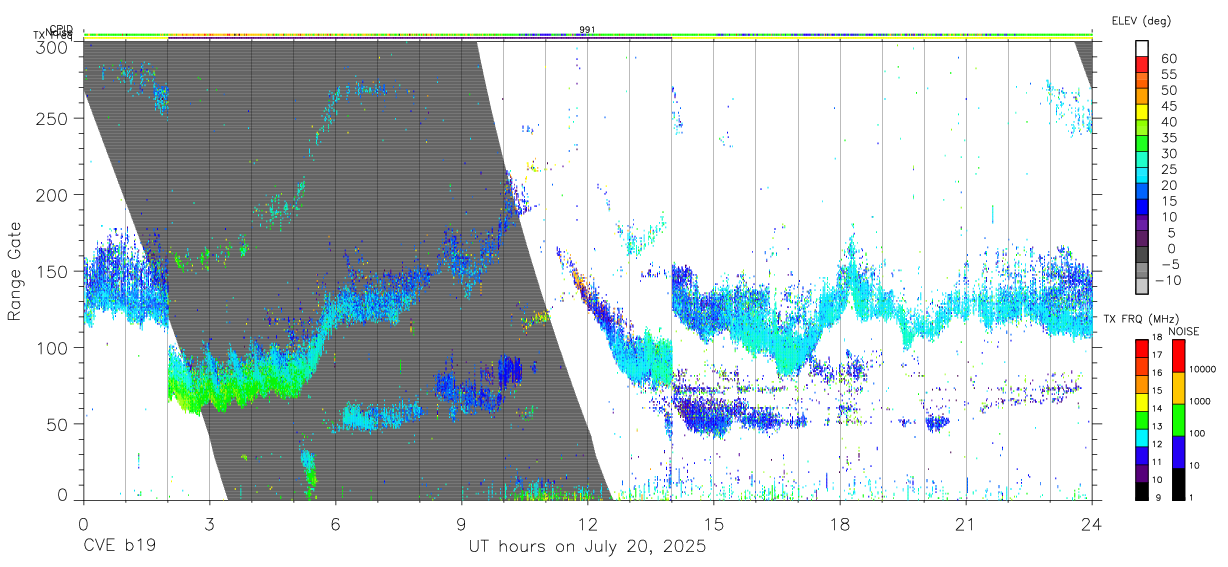This screenshot has width=1228, height=567.
Task: Click the light gray bottom swatch of ELEV bar
Action: pos(1142,286)
